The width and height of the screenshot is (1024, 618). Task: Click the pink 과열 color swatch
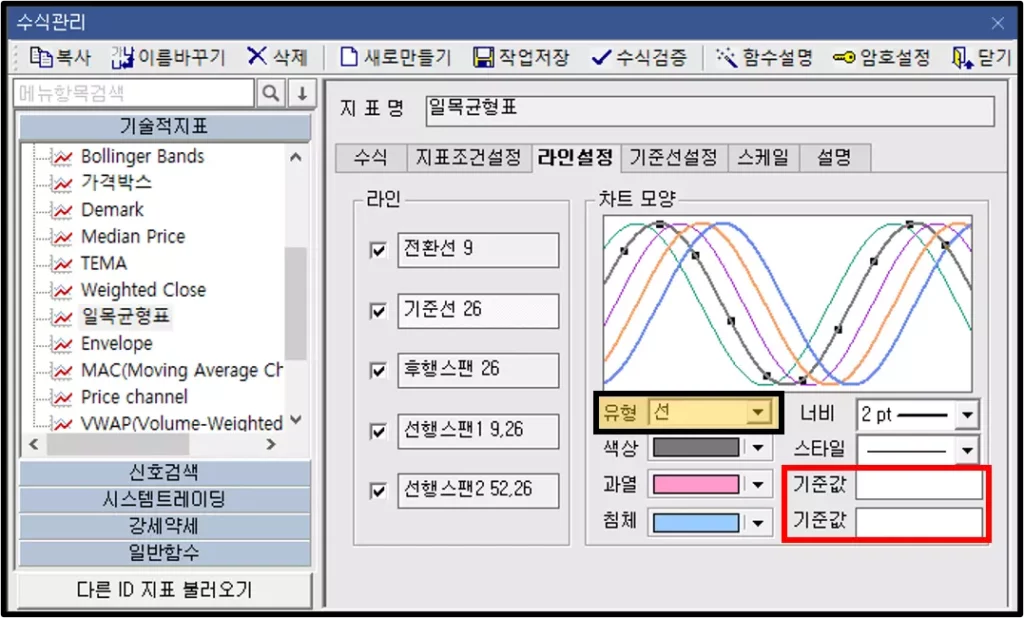click(x=696, y=485)
